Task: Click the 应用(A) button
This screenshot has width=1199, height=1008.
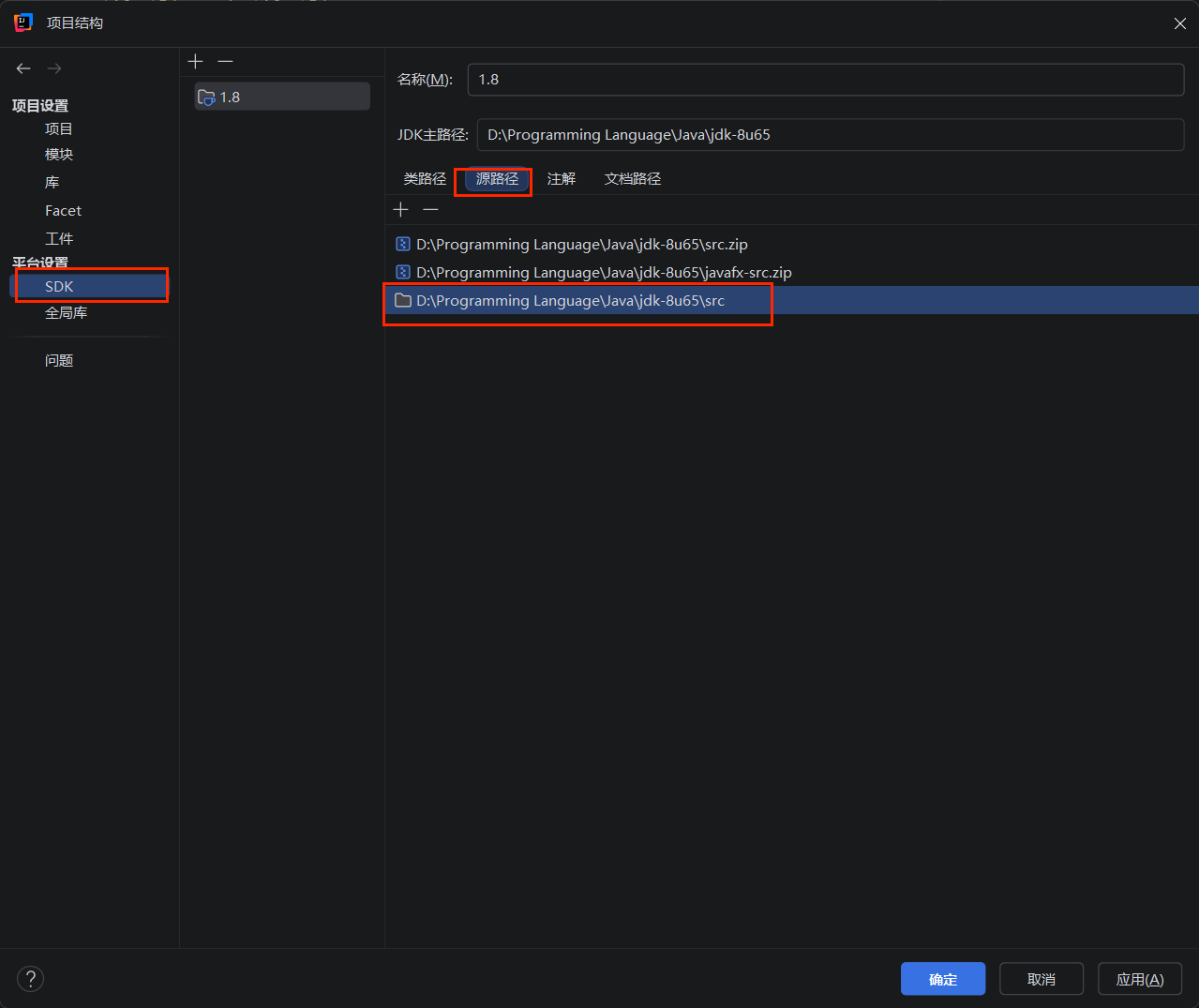Action: (x=1140, y=979)
